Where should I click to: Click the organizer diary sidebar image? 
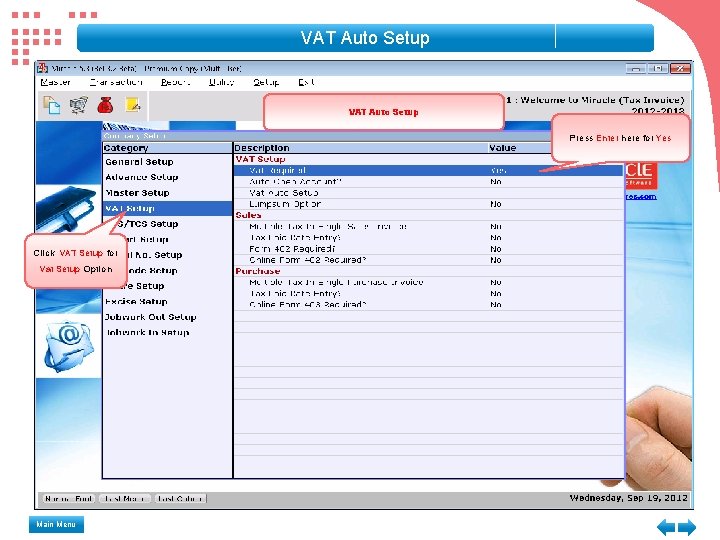tap(66, 208)
